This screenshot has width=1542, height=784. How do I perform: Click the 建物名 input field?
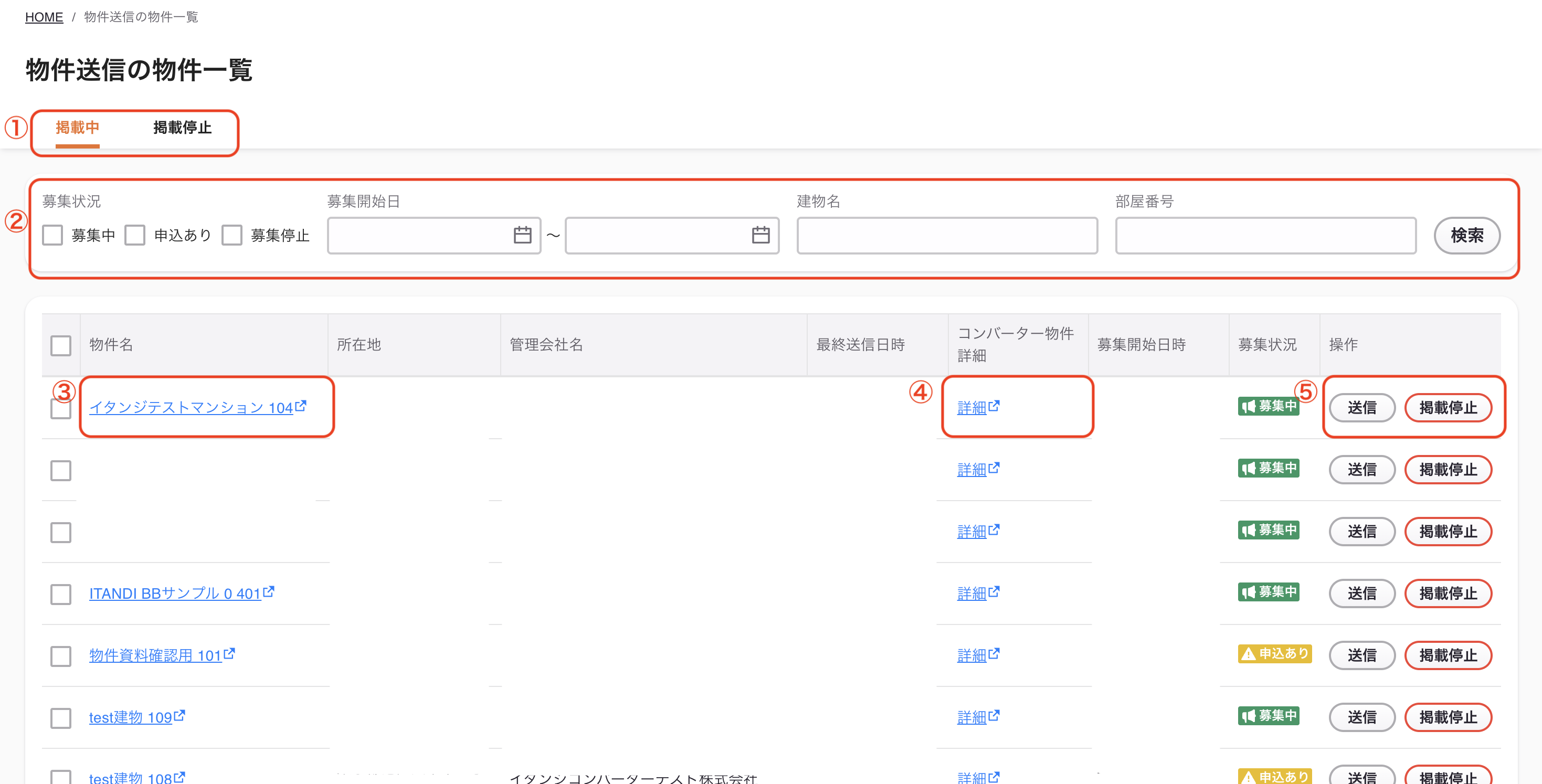click(947, 236)
